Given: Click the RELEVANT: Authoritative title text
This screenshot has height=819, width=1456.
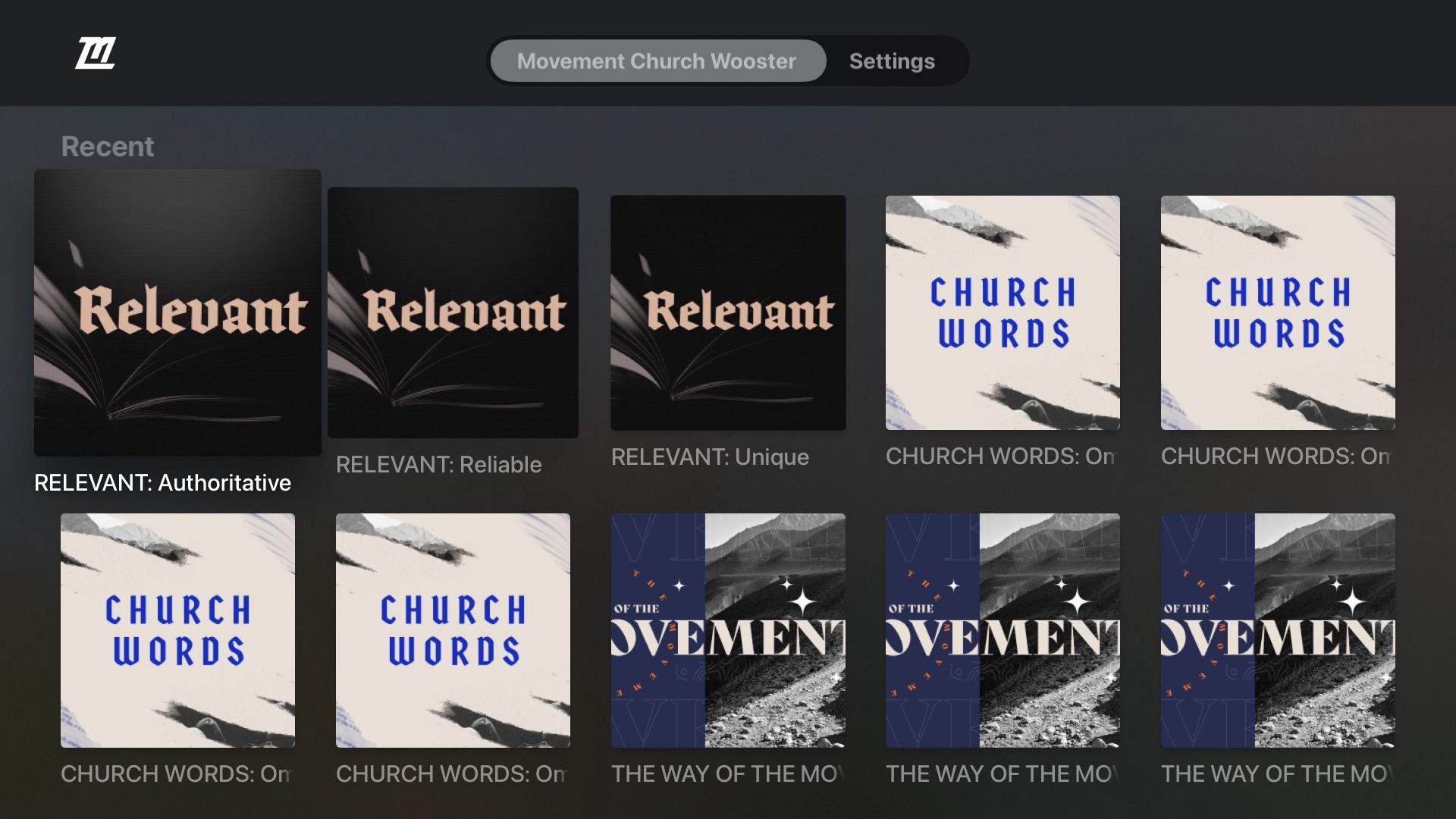Looking at the screenshot, I should (162, 483).
